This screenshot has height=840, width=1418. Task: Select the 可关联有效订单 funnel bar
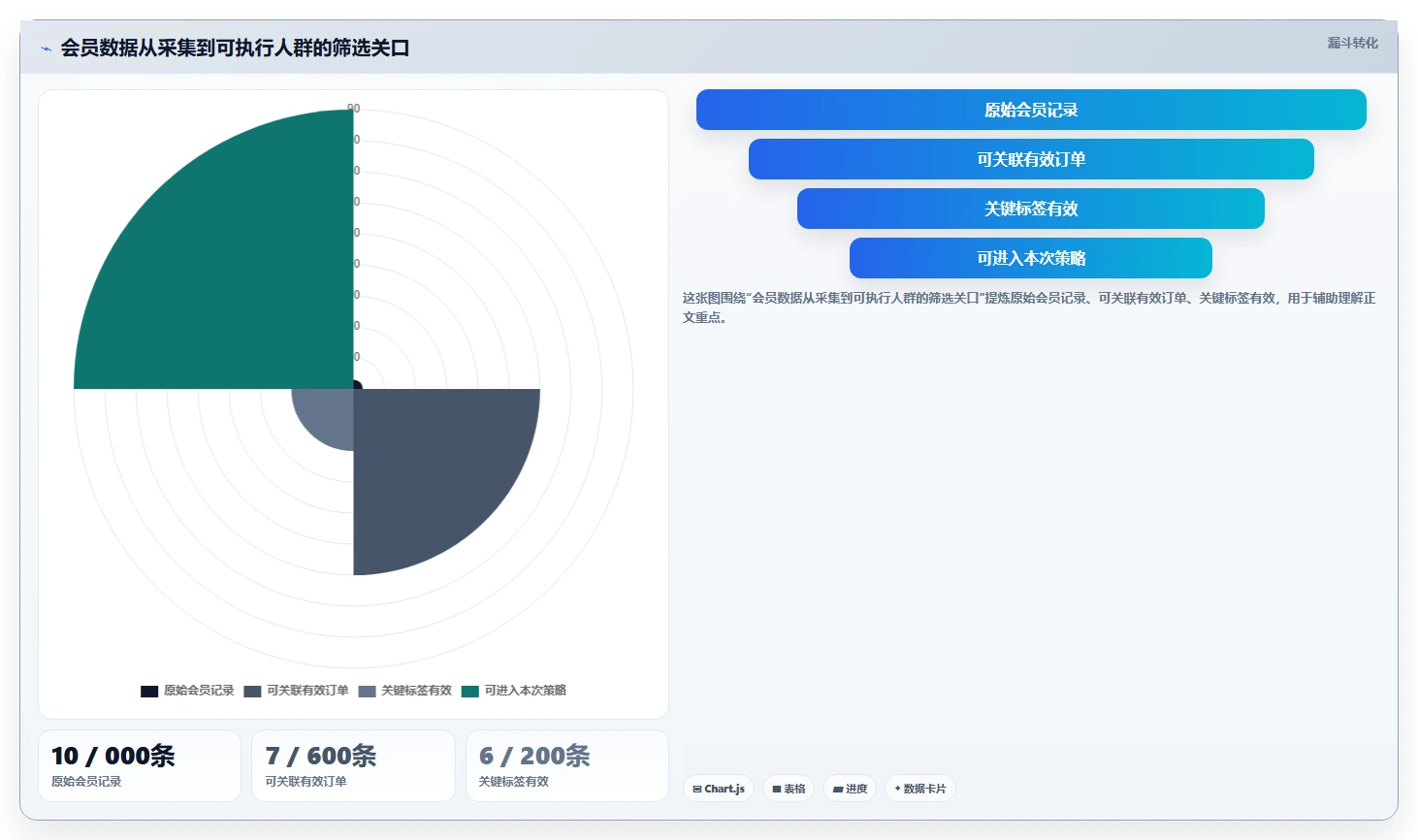click(1031, 159)
